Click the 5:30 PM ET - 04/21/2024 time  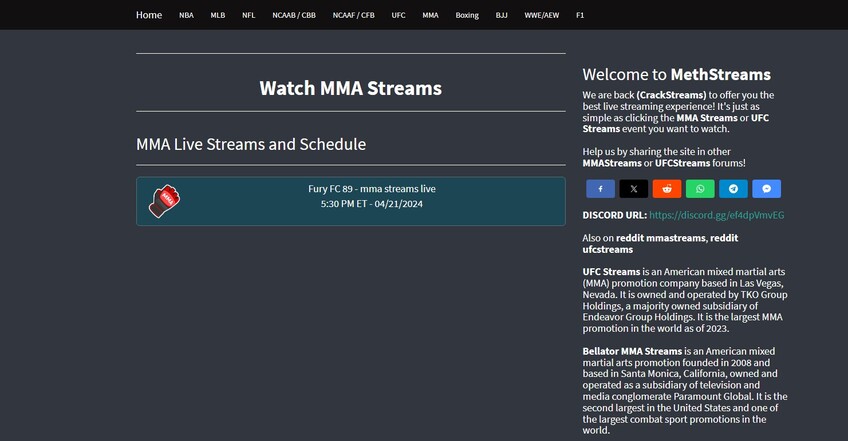372,204
